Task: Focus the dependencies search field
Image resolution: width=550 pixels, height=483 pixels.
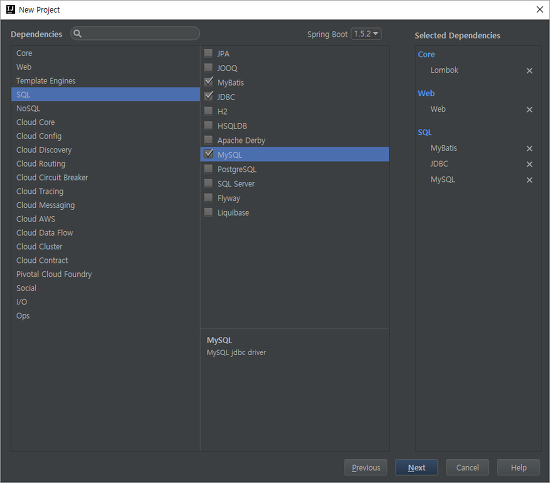Action: click(x=135, y=34)
